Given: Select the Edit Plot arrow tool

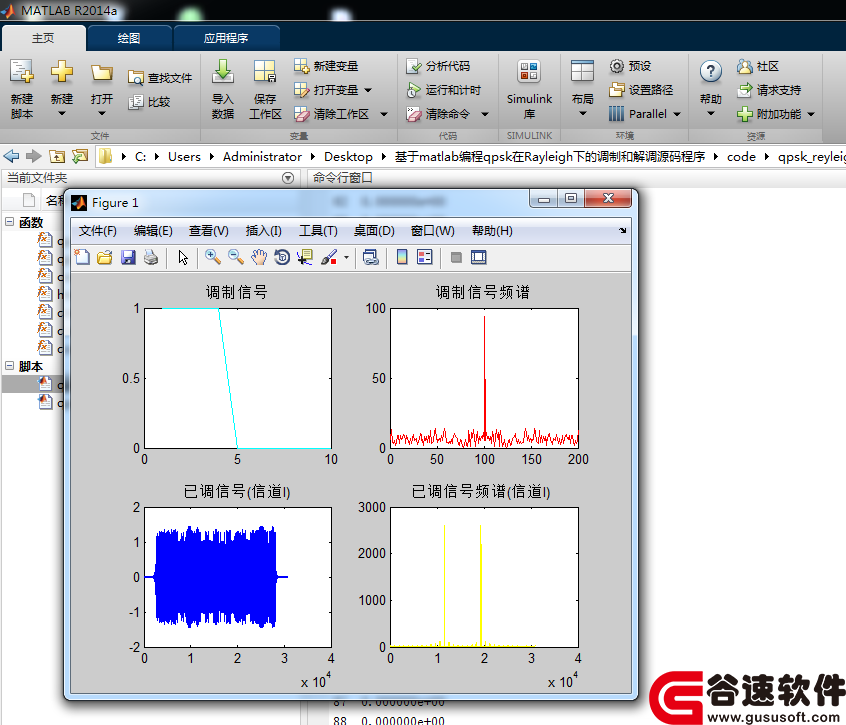Looking at the screenshot, I should [x=183, y=257].
